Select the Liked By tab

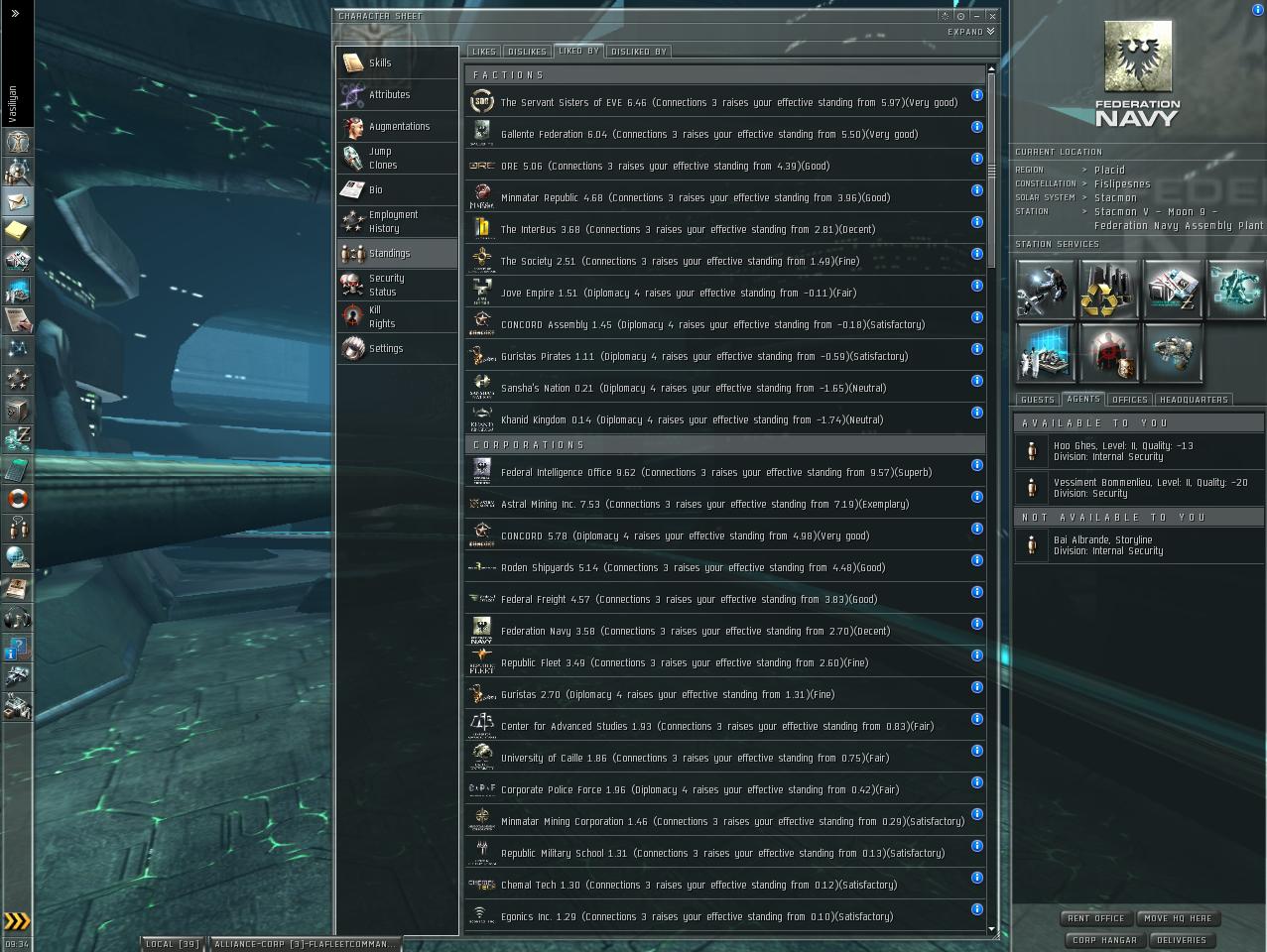coord(578,51)
